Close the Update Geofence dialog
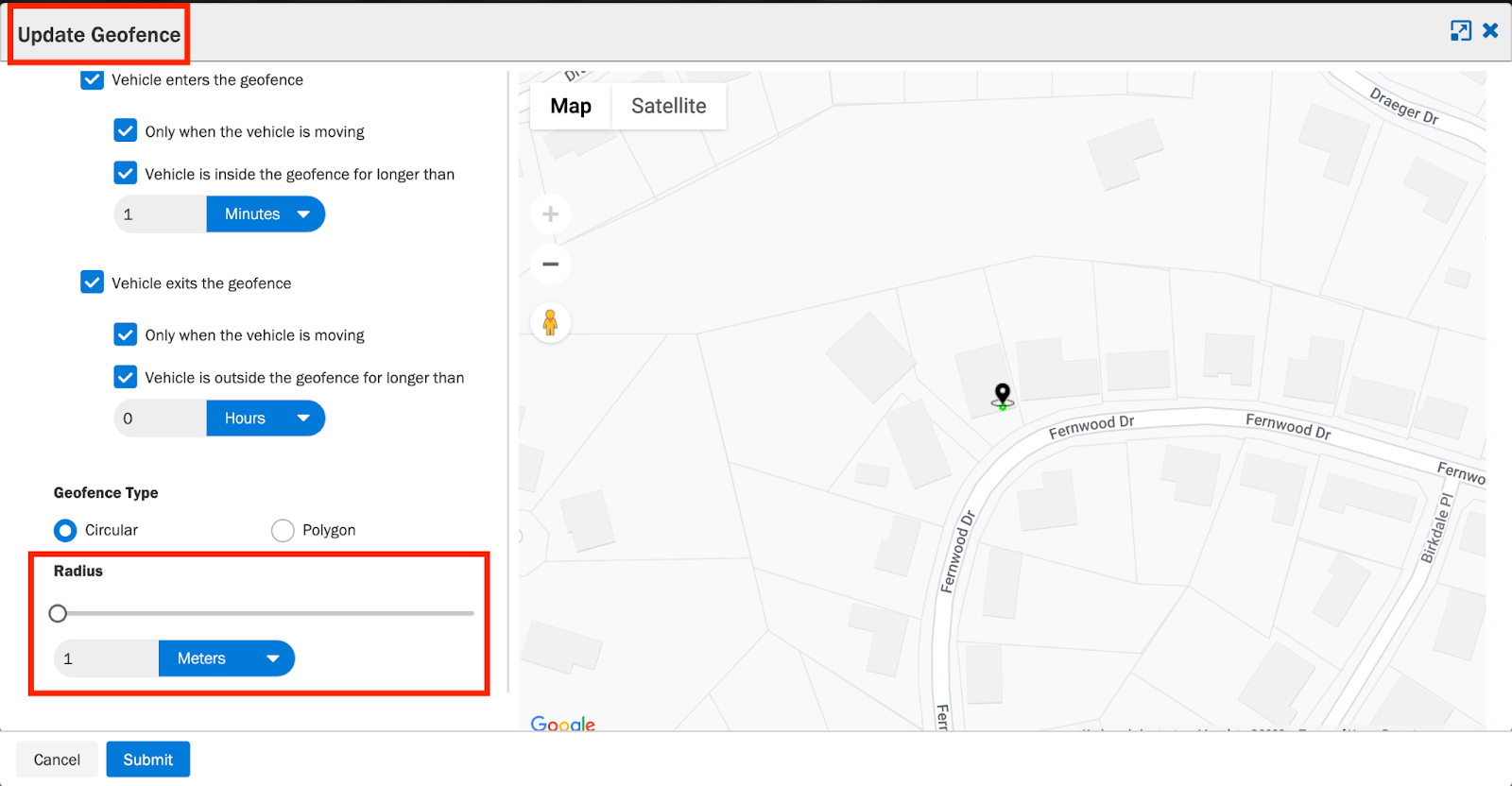1512x786 pixels. point(1490,31)
